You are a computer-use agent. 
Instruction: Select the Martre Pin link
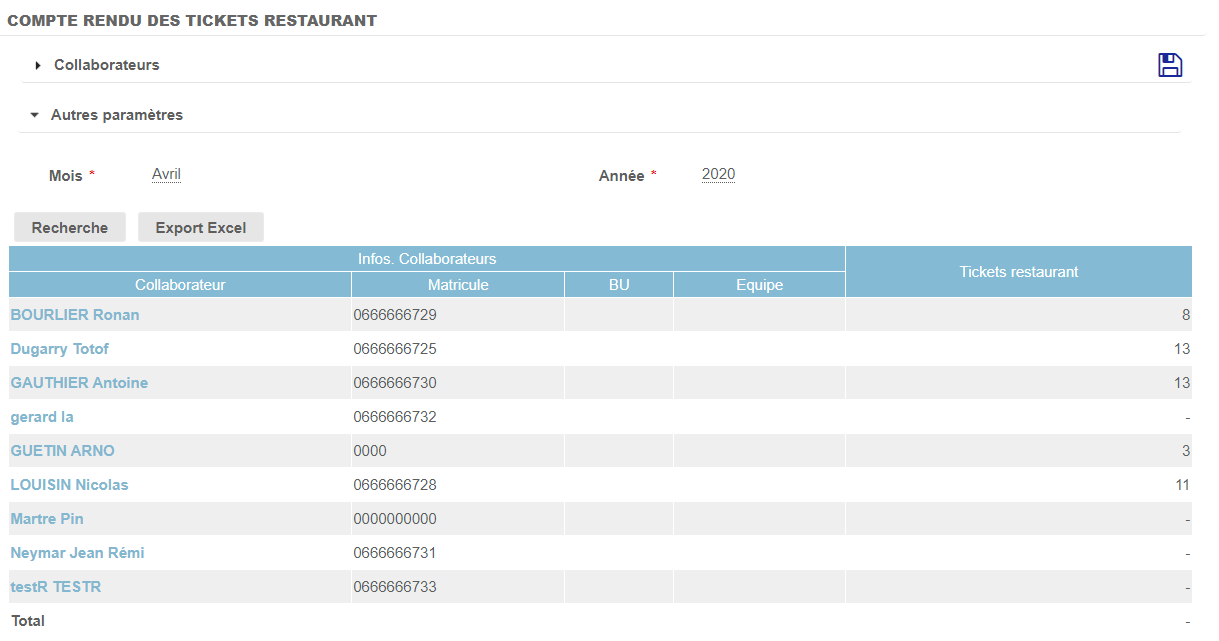tap(47, 519)
